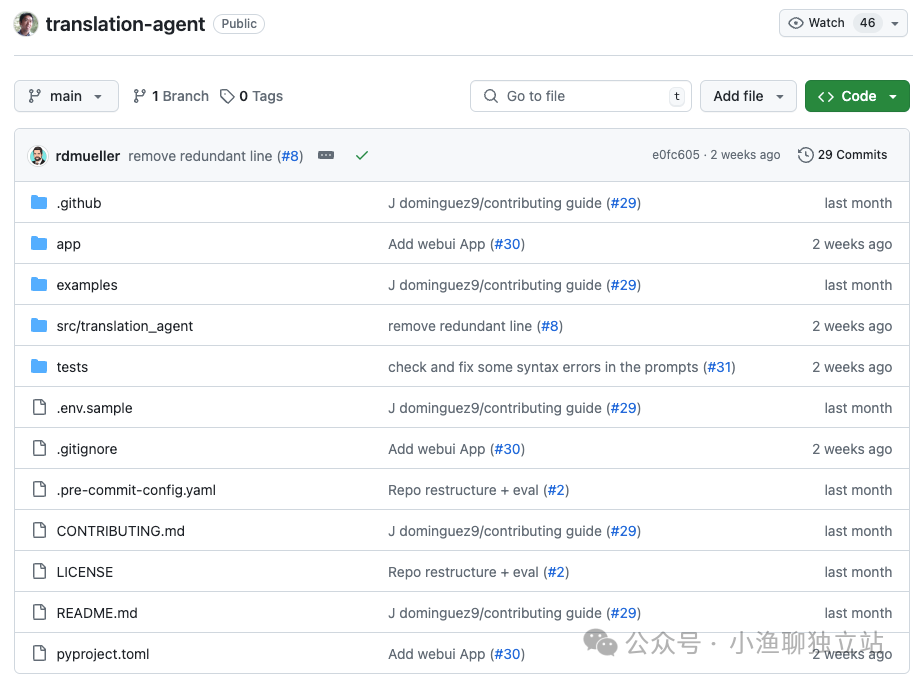Open #30 link in the app row
Image resolution: width=913 pixels, height=680 pixels.
[x=507, y=245]
